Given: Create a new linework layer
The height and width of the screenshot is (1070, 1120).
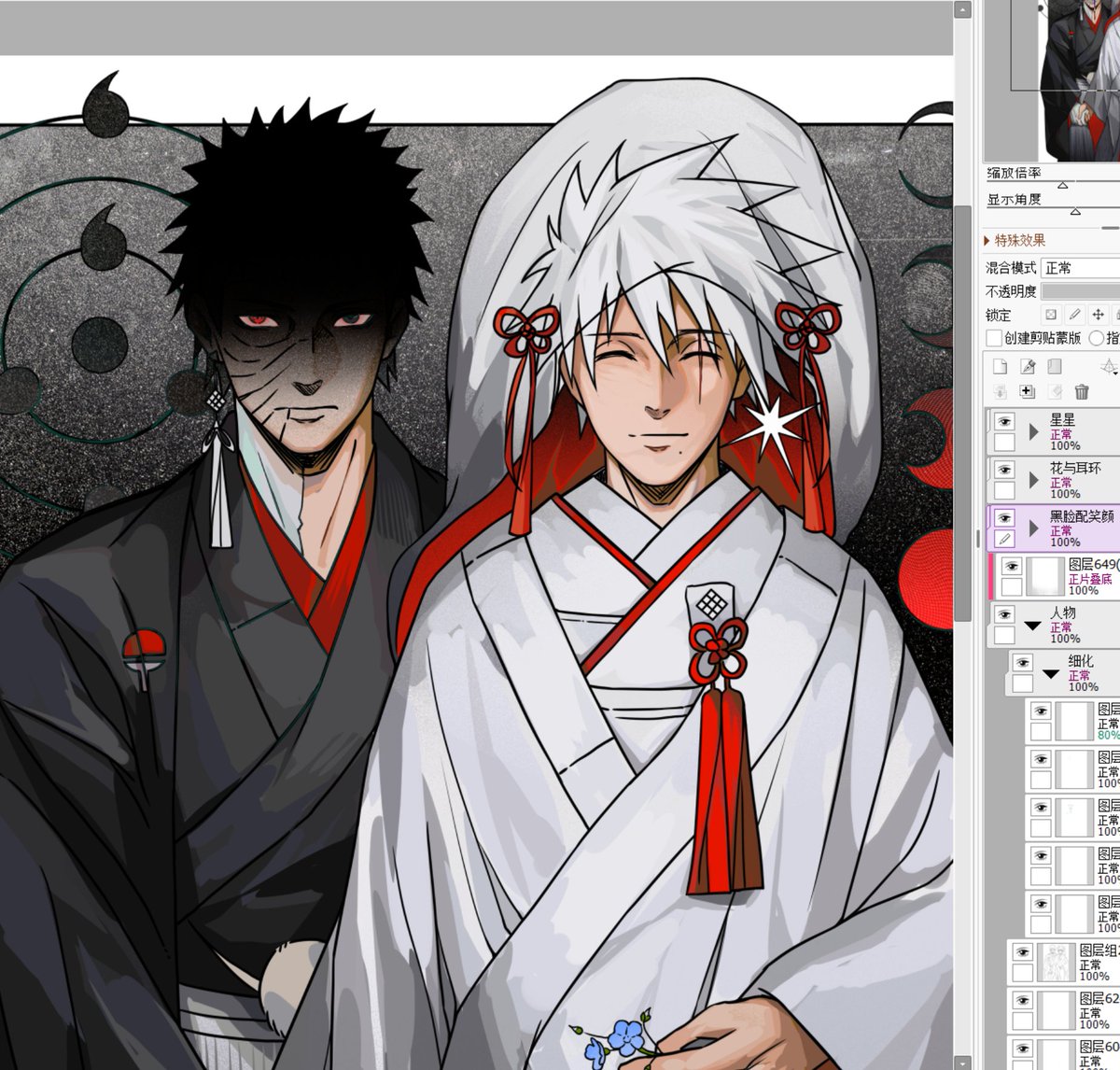Looking at the screenshot, I should [1027, 367].
